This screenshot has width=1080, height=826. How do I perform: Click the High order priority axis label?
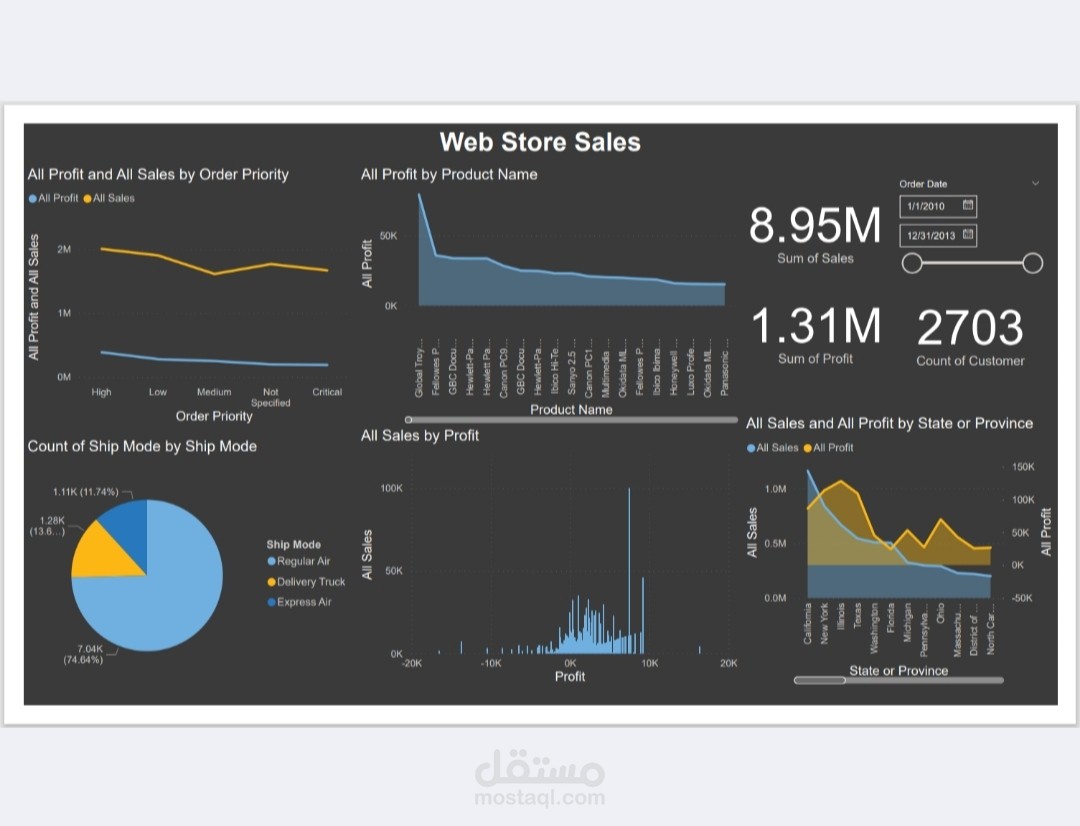click(101, 392)
